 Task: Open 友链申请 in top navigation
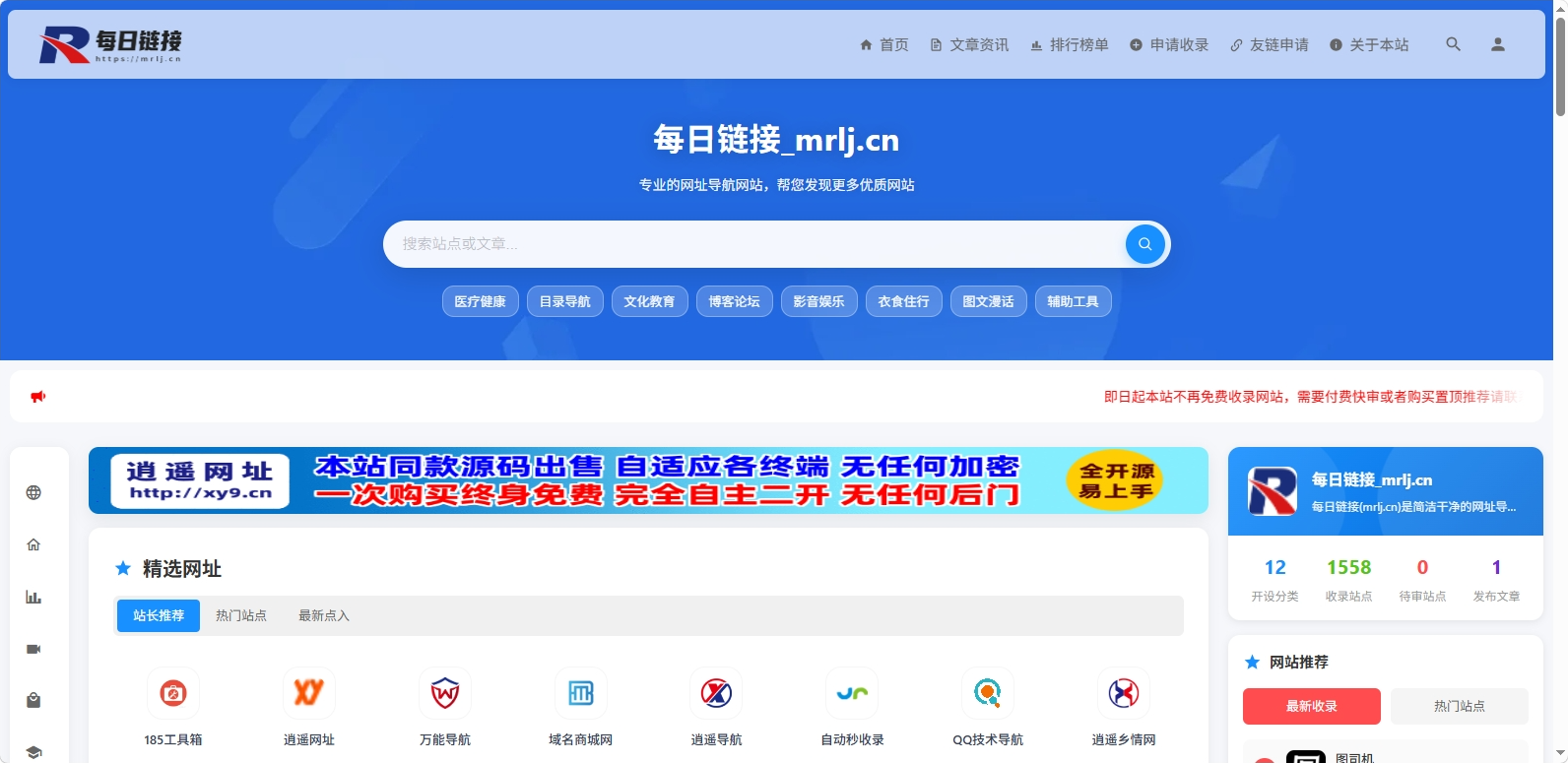(x=1270, y=44)
